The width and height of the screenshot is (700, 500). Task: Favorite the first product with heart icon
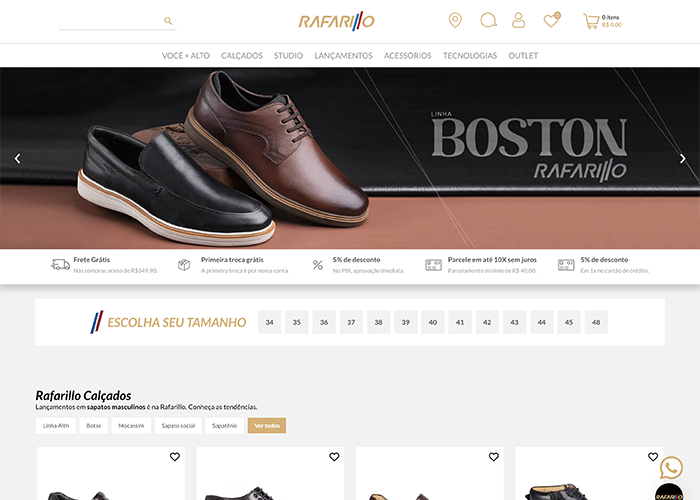coord(175,457)
